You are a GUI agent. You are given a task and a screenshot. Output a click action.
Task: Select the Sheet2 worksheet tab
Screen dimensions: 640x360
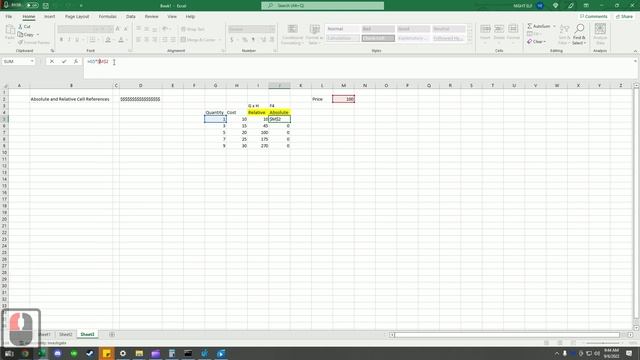pos(65,334)
